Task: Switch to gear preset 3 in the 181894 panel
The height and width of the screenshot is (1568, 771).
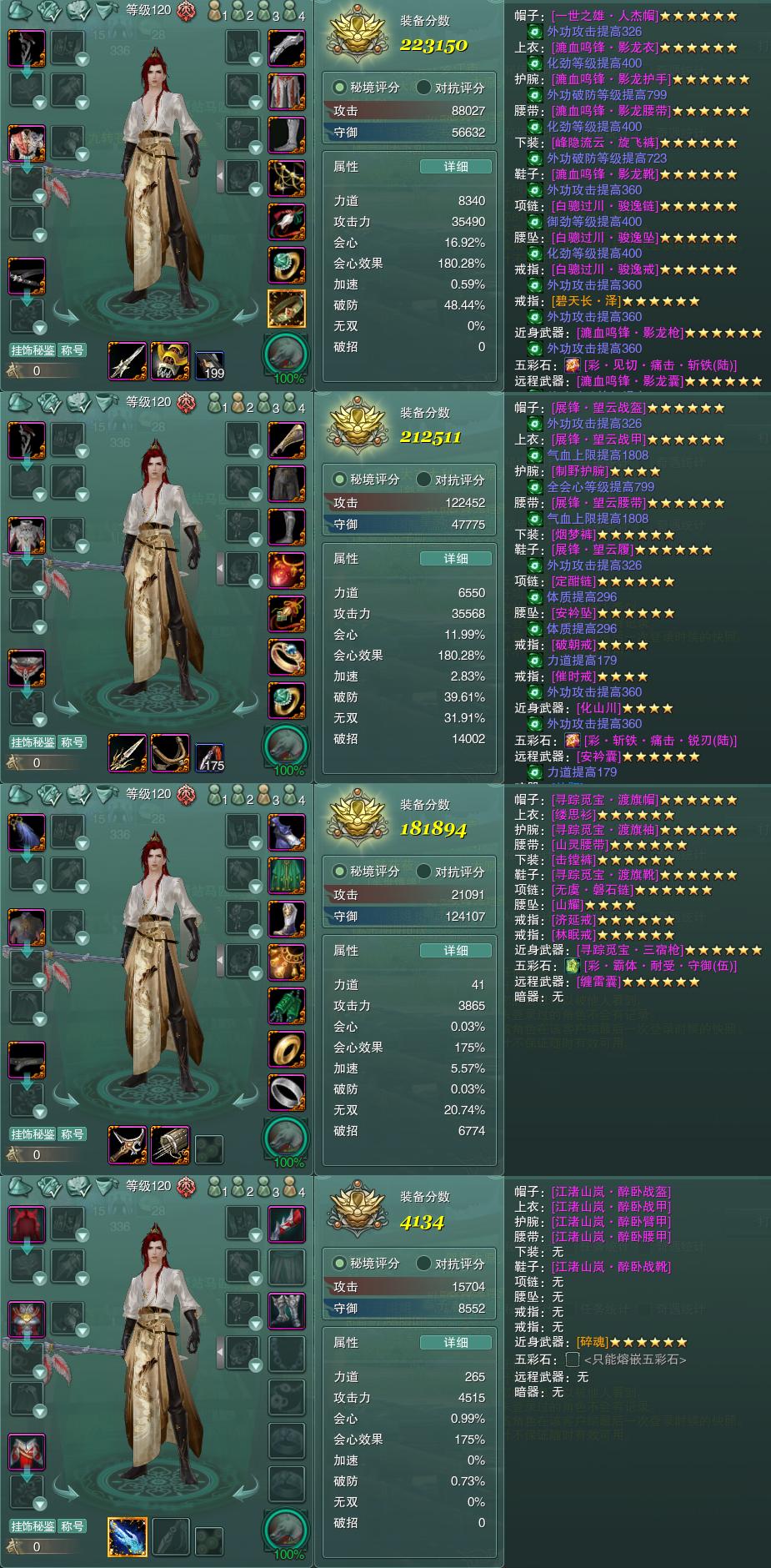Action: (x=268, y=797)
